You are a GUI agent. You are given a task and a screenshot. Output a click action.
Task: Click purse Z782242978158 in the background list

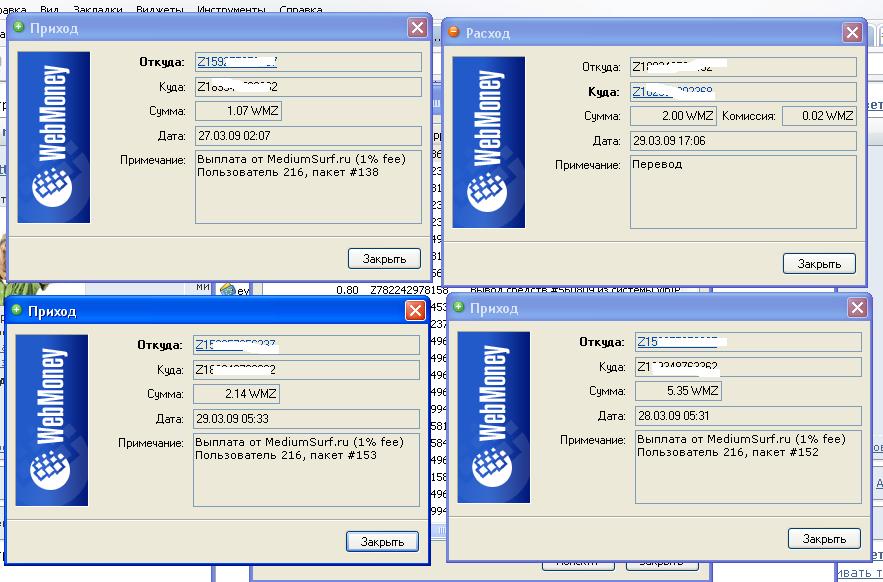click(409, 290)
